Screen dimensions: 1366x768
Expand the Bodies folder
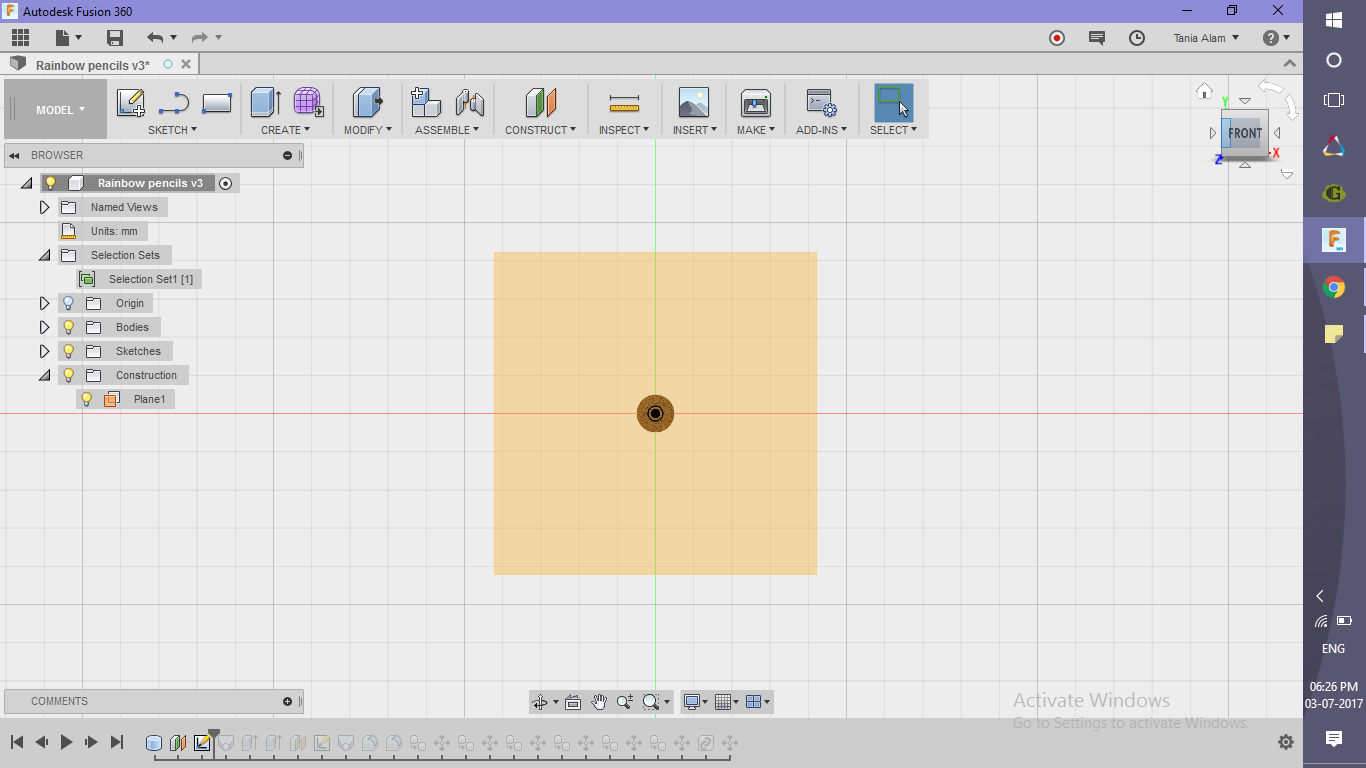[x=44, y=327]
